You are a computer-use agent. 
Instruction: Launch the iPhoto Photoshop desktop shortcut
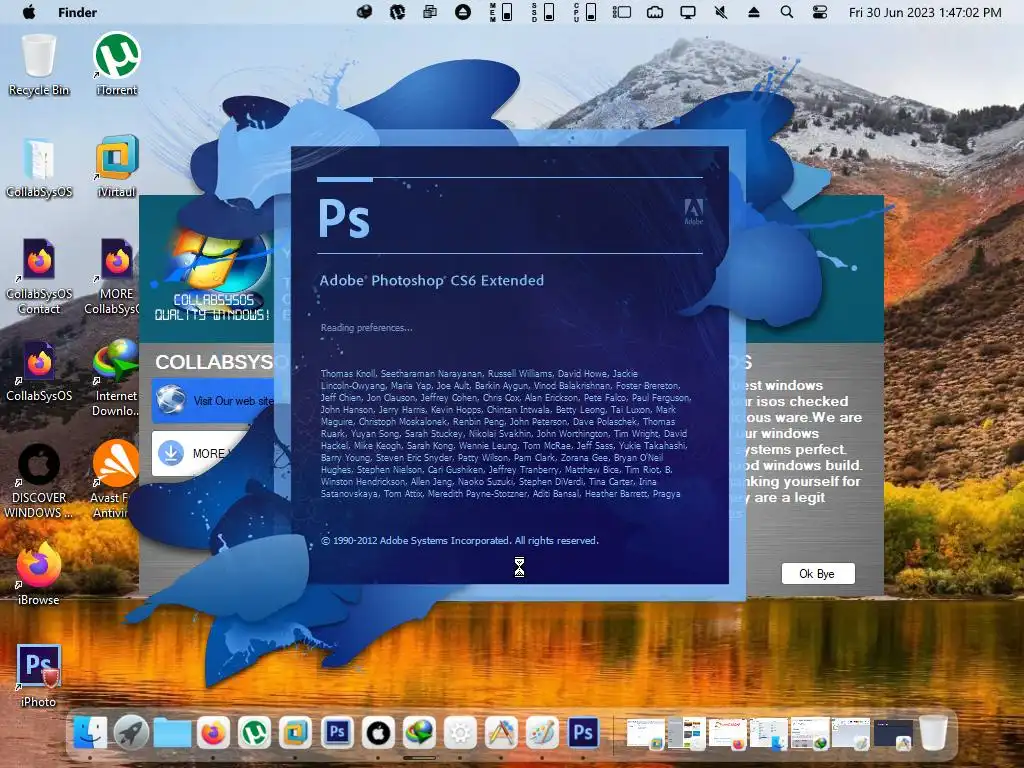click(39, 675)
